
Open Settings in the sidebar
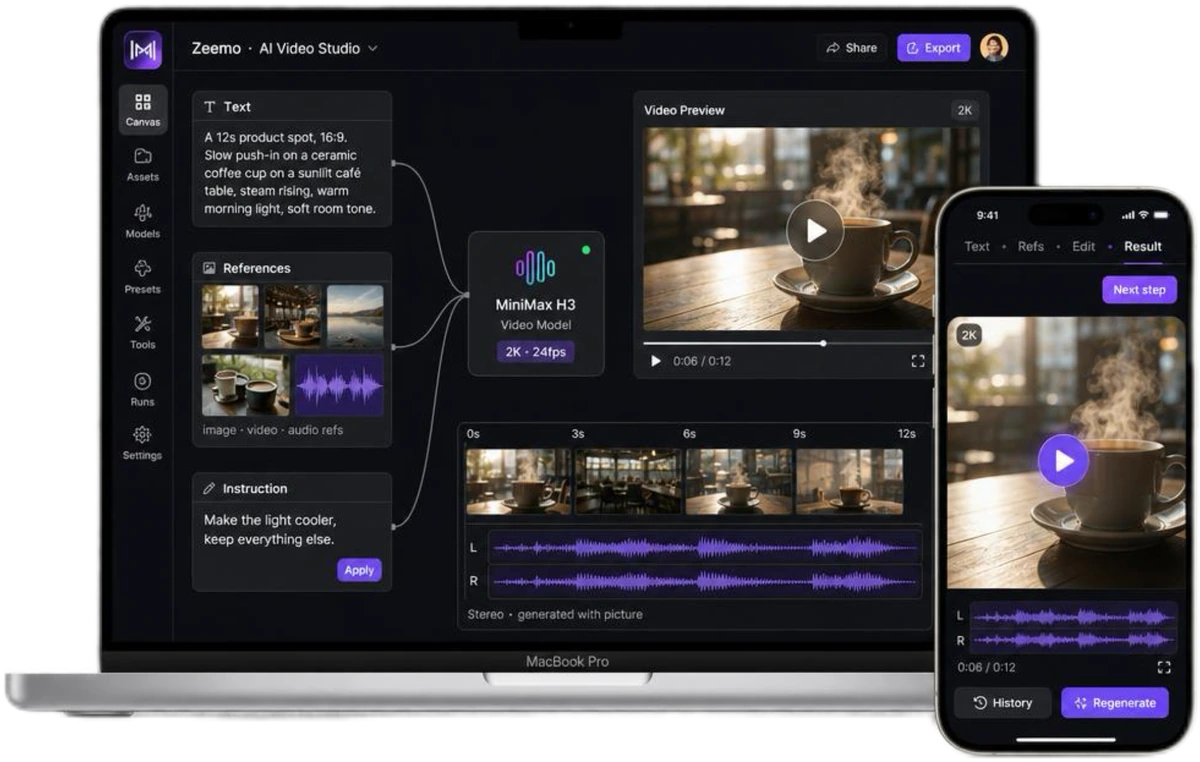click(x=143, y=443)
